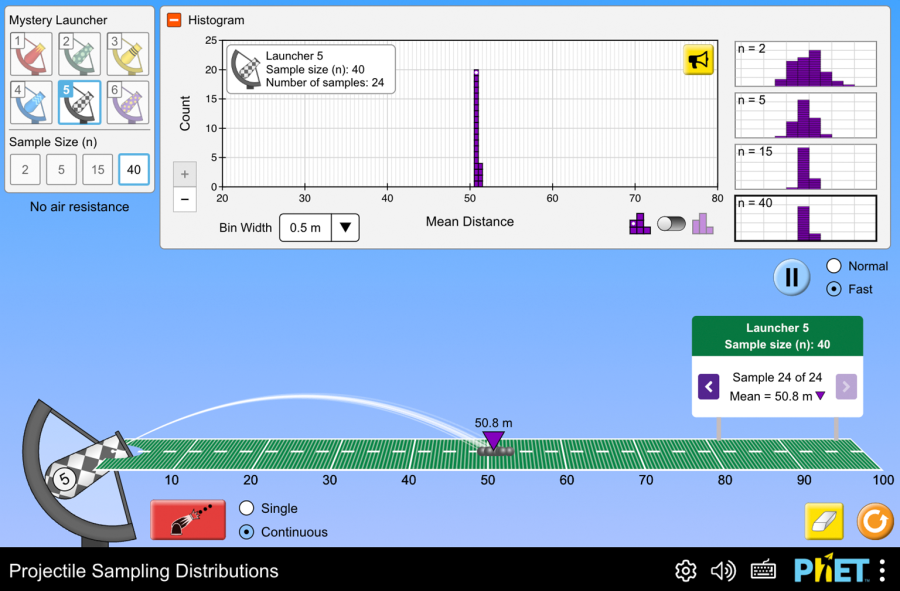The image size is (900, 591).
Task: Mute audio with the speaker icon
Action: (x=723, y=571)
